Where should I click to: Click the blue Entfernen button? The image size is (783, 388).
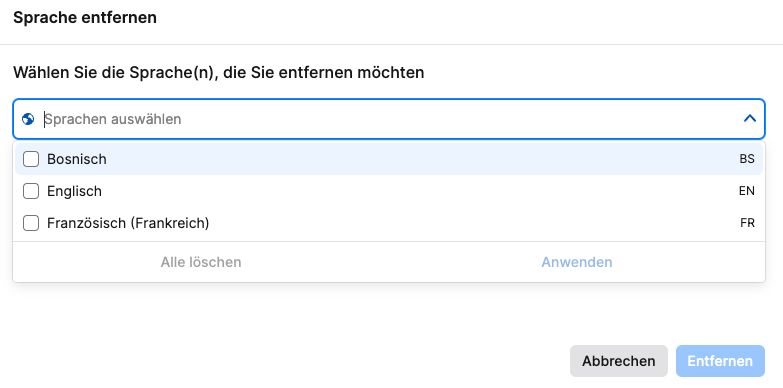(720, 361)
